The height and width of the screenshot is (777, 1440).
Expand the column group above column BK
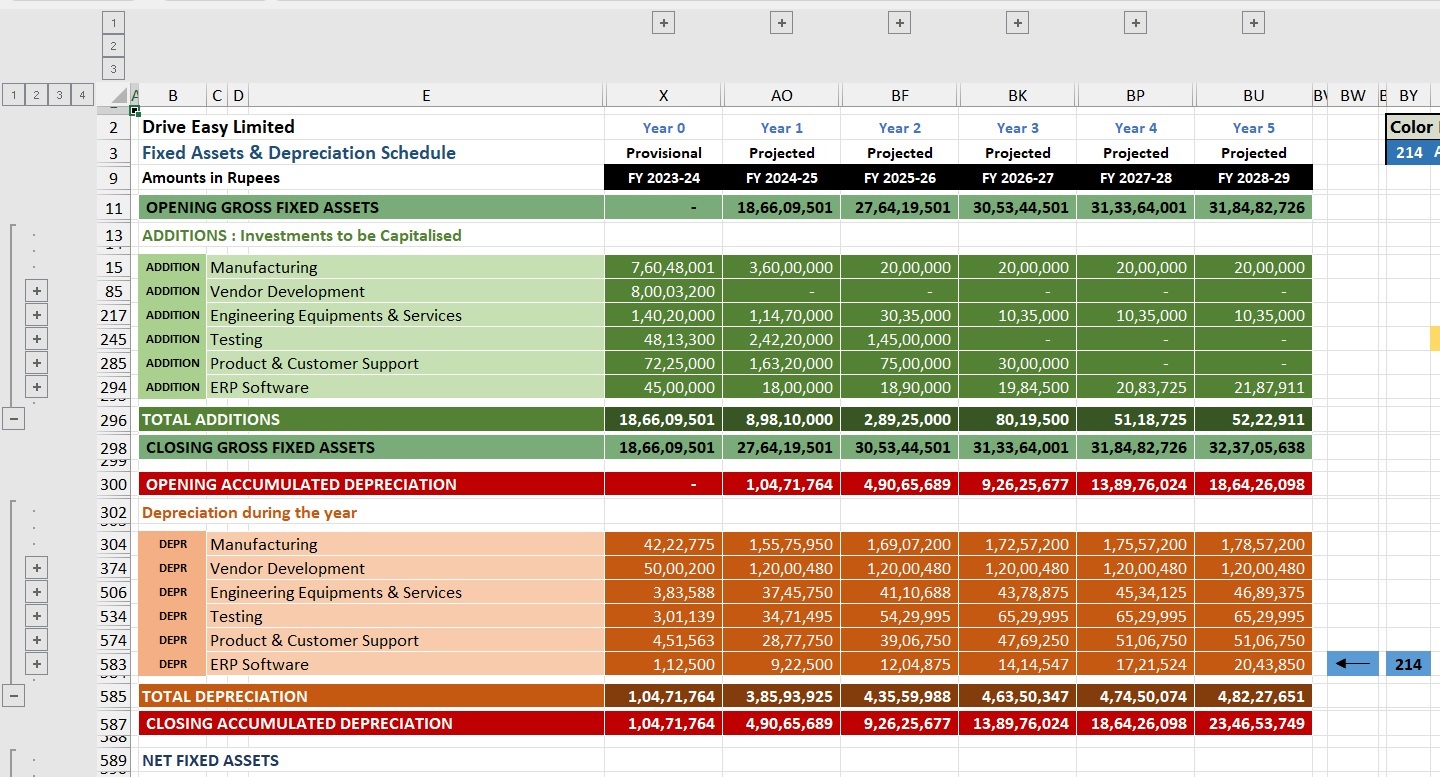[x=1017, y=23]
